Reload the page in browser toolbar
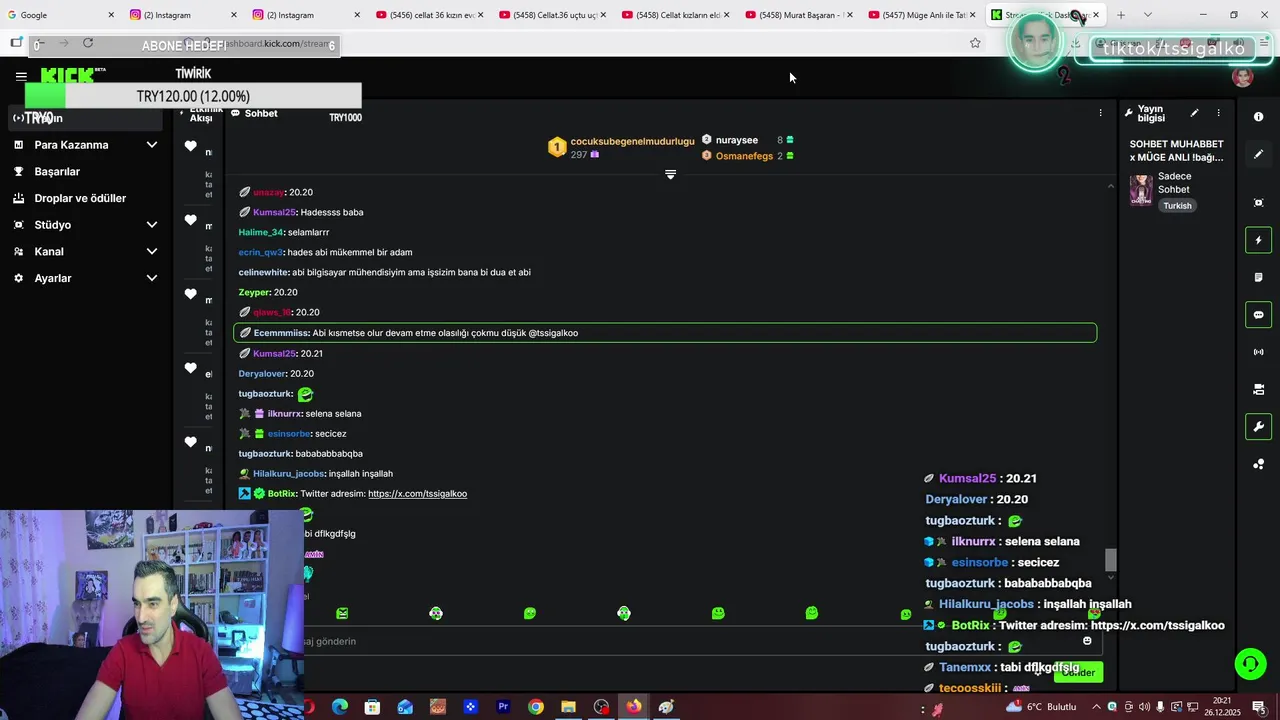 pos(88,43)
